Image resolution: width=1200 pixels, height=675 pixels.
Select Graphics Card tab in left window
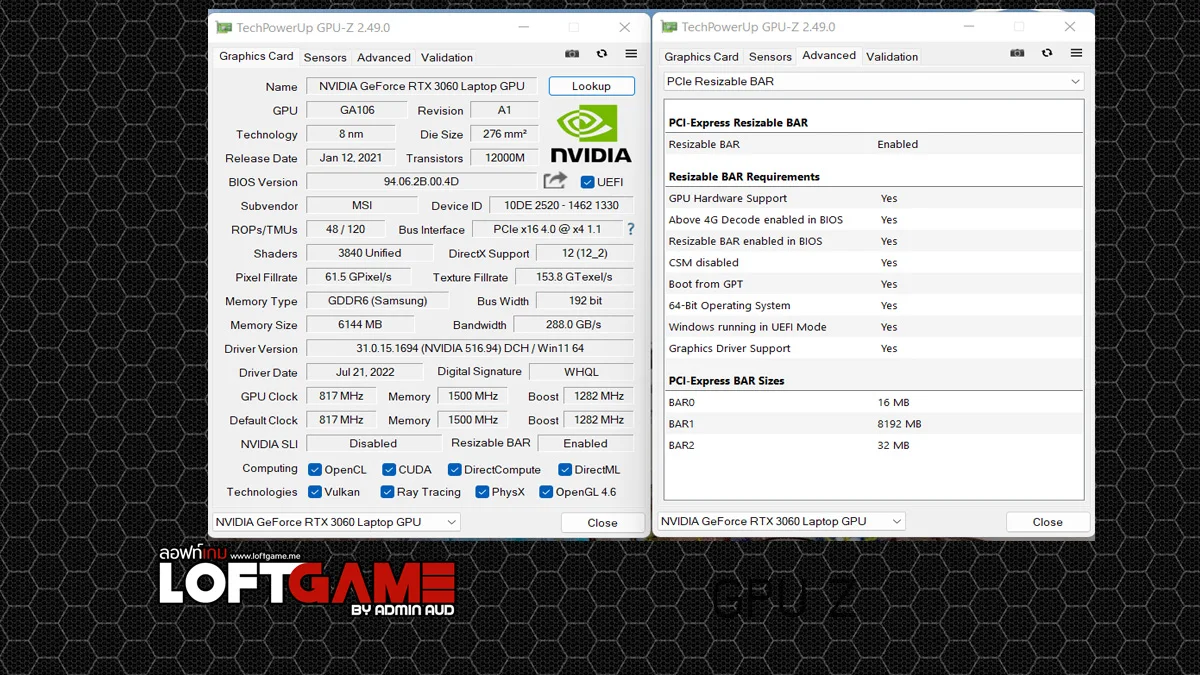256,56
